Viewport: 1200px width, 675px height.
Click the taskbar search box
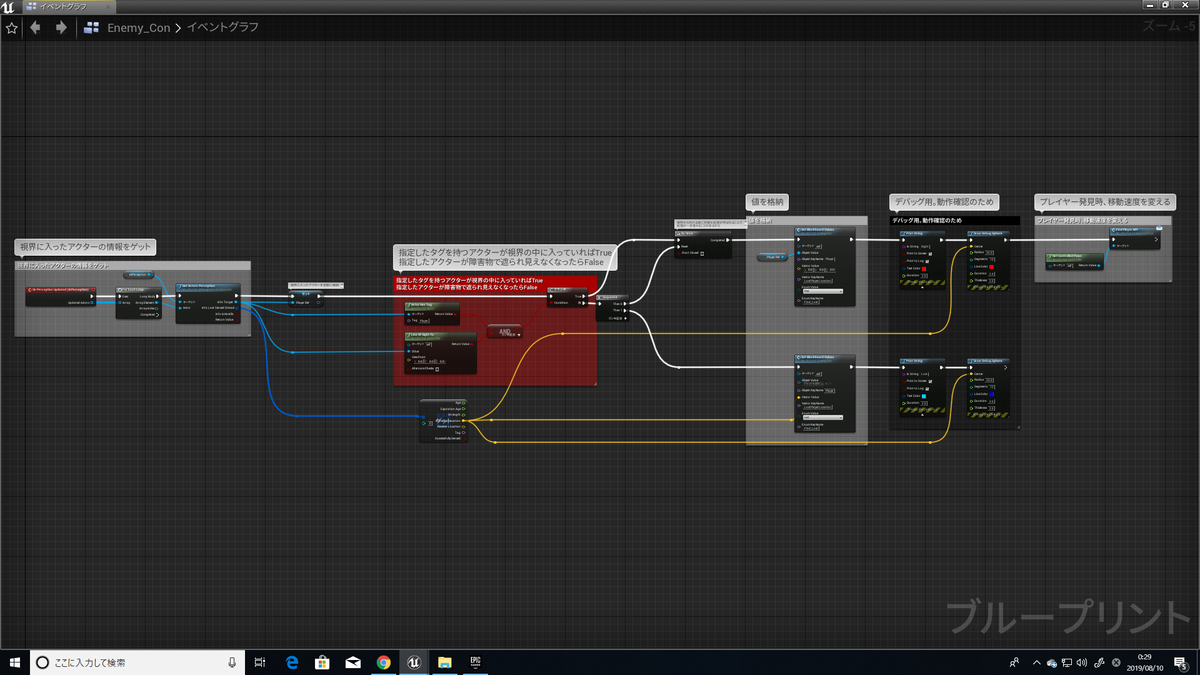(138, 662)
